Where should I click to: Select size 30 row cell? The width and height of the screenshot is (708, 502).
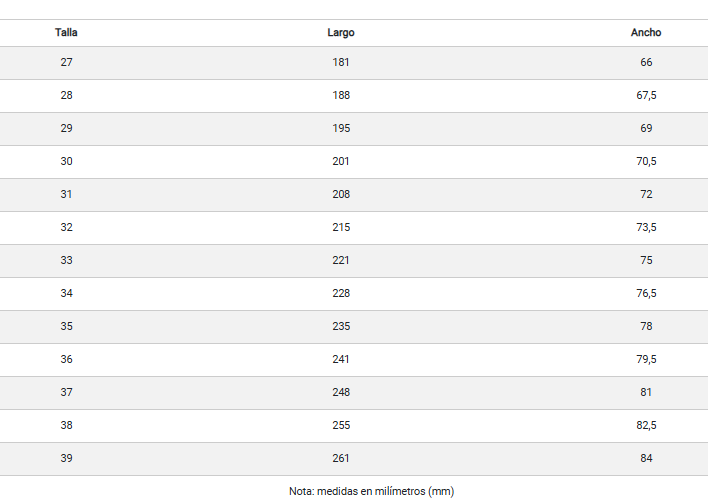(66, 161)
